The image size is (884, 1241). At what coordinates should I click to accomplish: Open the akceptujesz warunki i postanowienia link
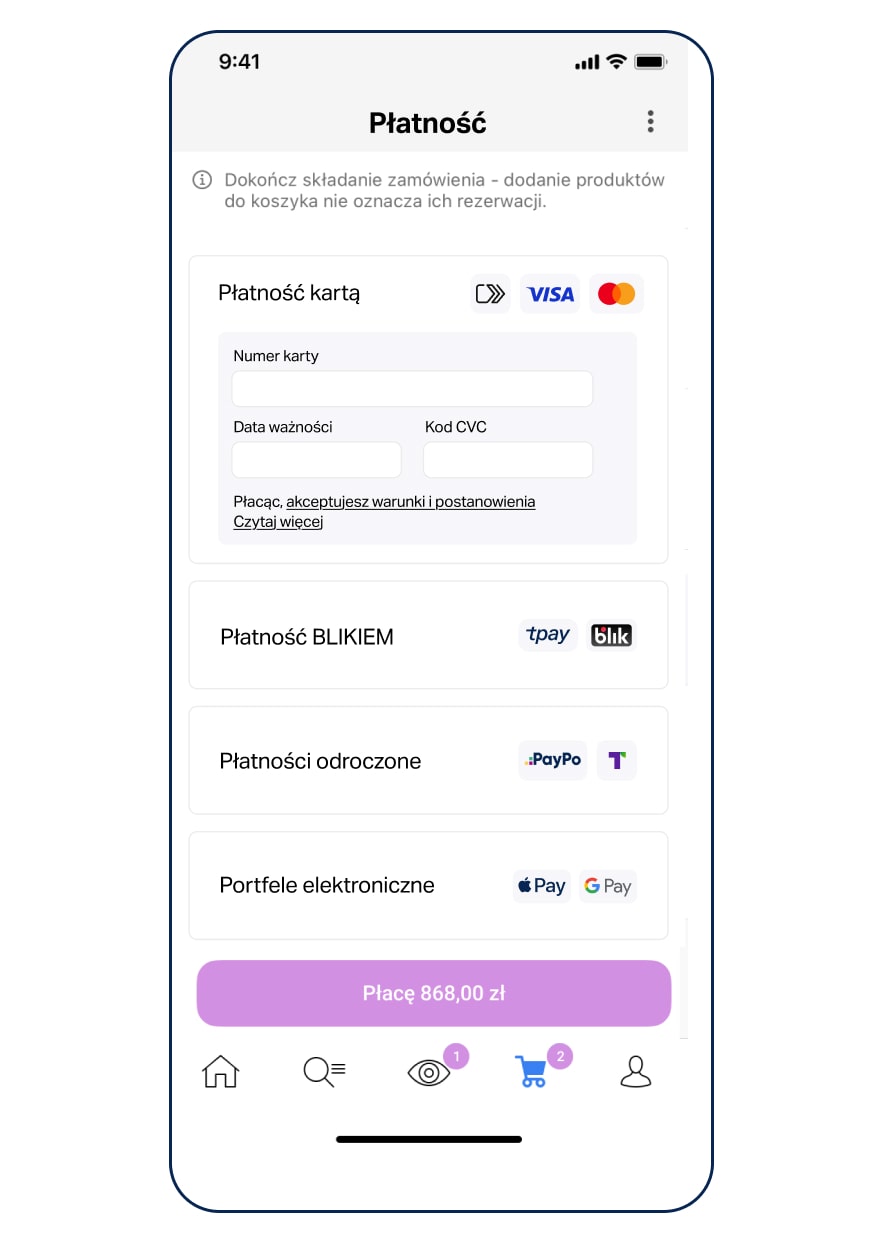click(x=410, y=502)
